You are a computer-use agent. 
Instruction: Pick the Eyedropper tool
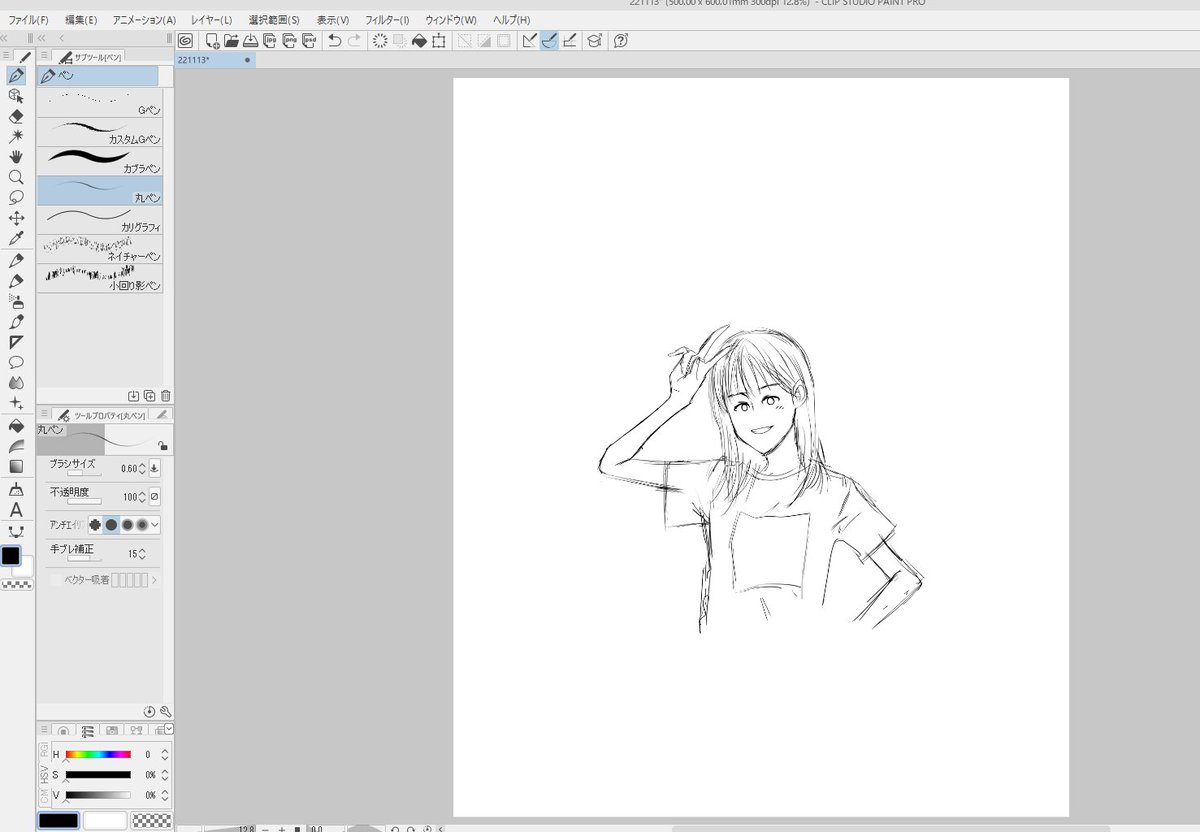tap(16, 239)
